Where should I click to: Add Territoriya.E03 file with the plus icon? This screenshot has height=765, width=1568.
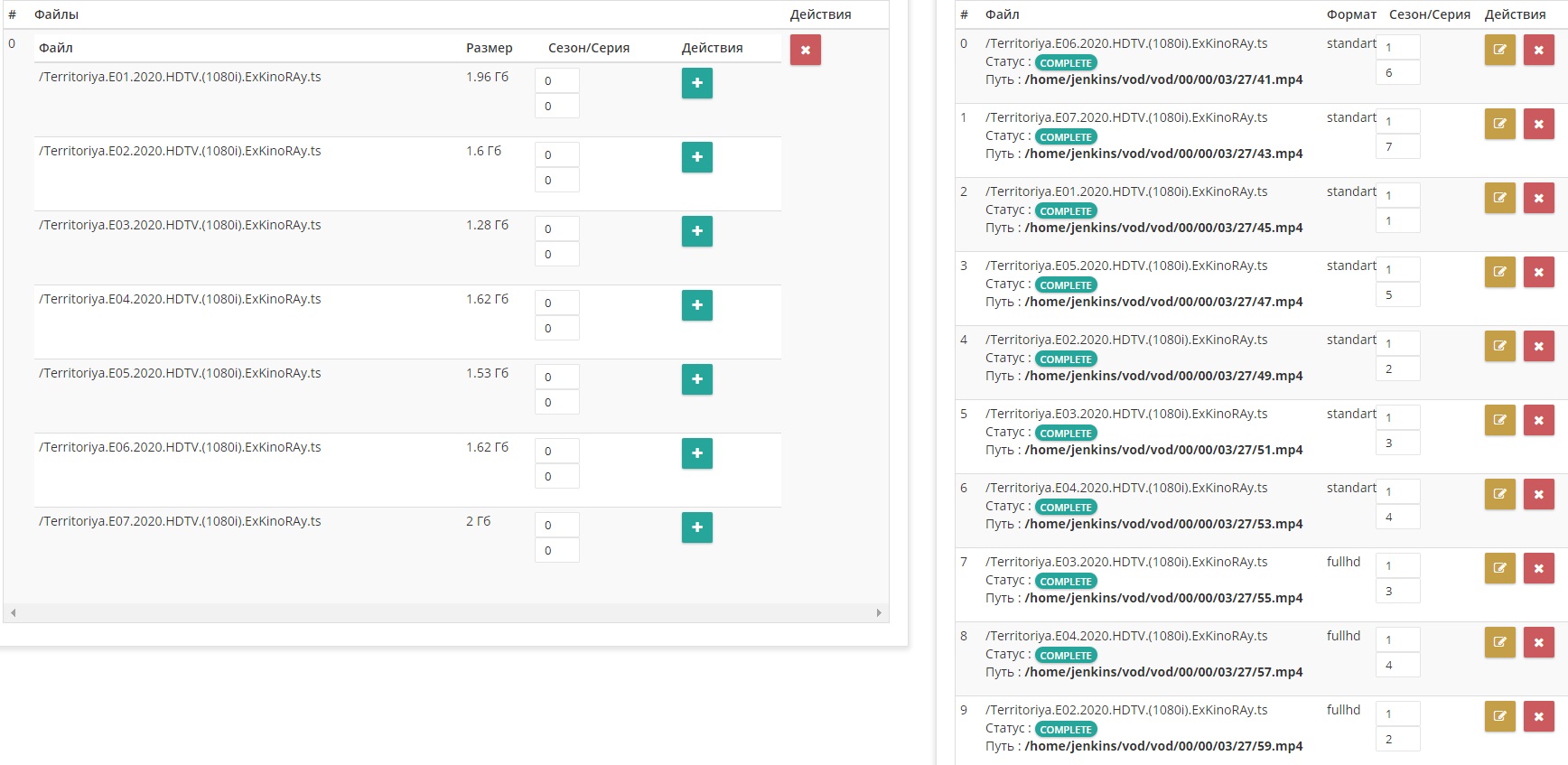pyautogui.click(x=696, y=231)
